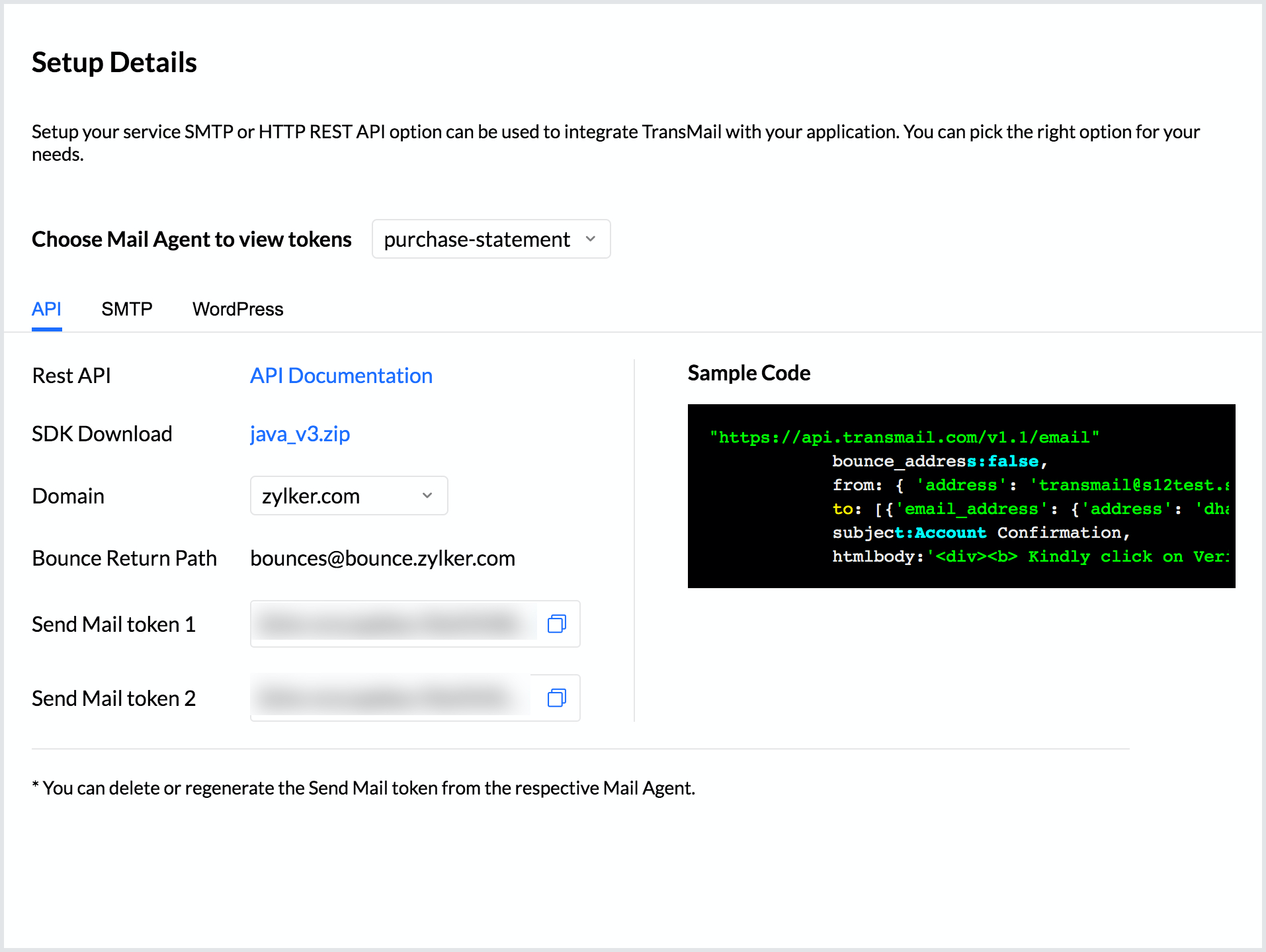This screenshot has height=952, width=1266.
Task: Switch to the SMTP tab
Action: click(x=126, y=309)
